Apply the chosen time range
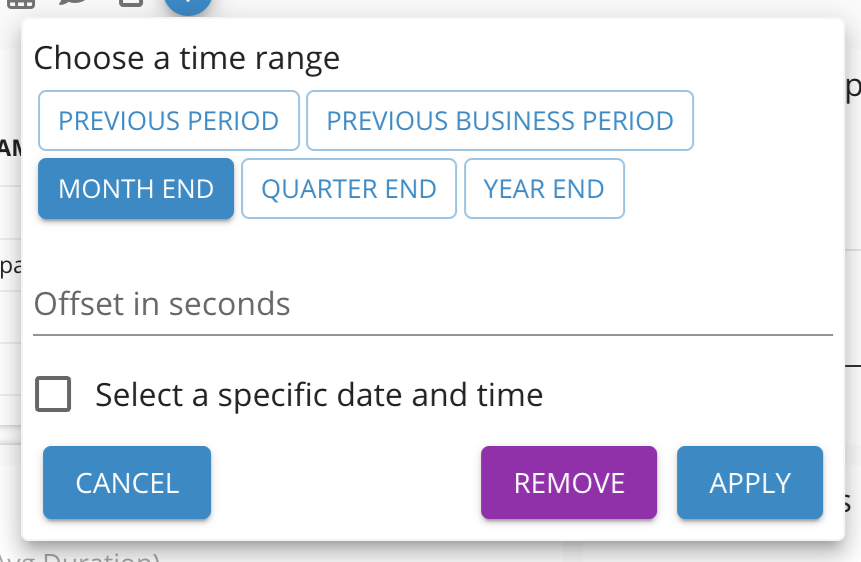Image resolution: width=861 pixels, height=562 pixels. click(750, 483)
